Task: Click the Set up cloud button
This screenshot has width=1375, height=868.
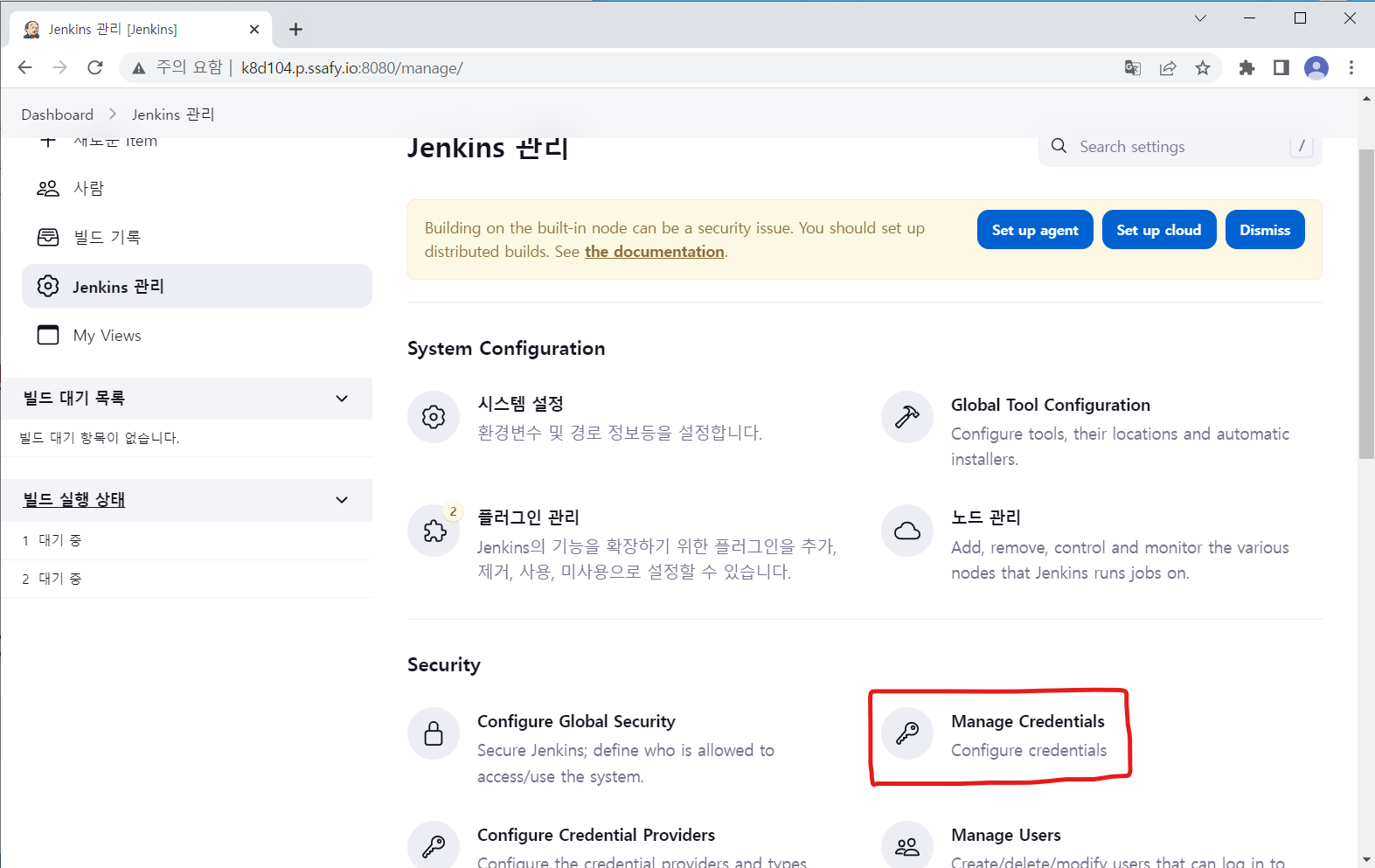Action: [x=1159, y=230]
